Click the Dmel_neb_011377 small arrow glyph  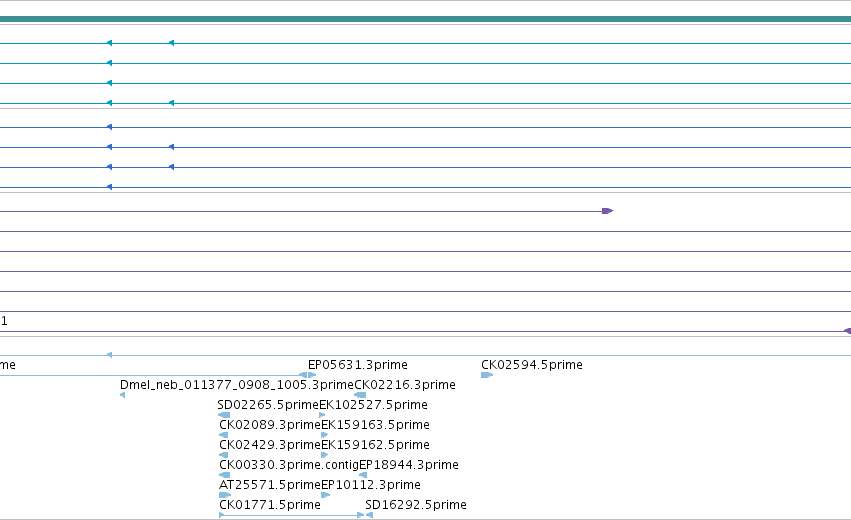pos(122,395)
